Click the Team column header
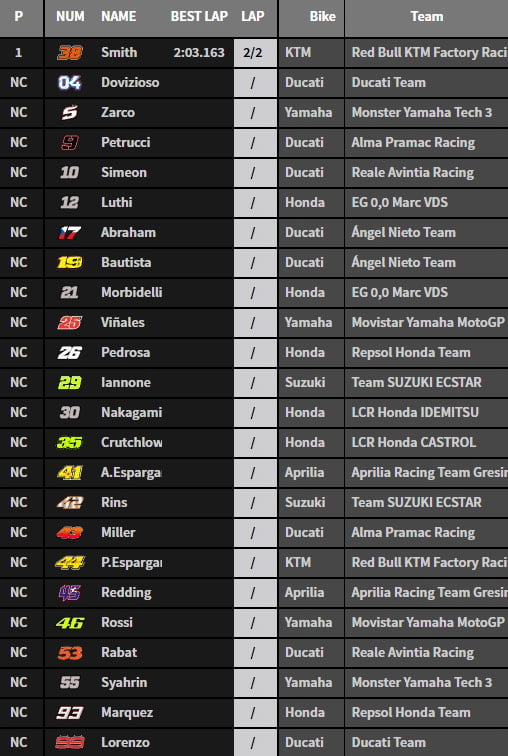Viewport: 508px width, 756px height. [x=427, y=16]
